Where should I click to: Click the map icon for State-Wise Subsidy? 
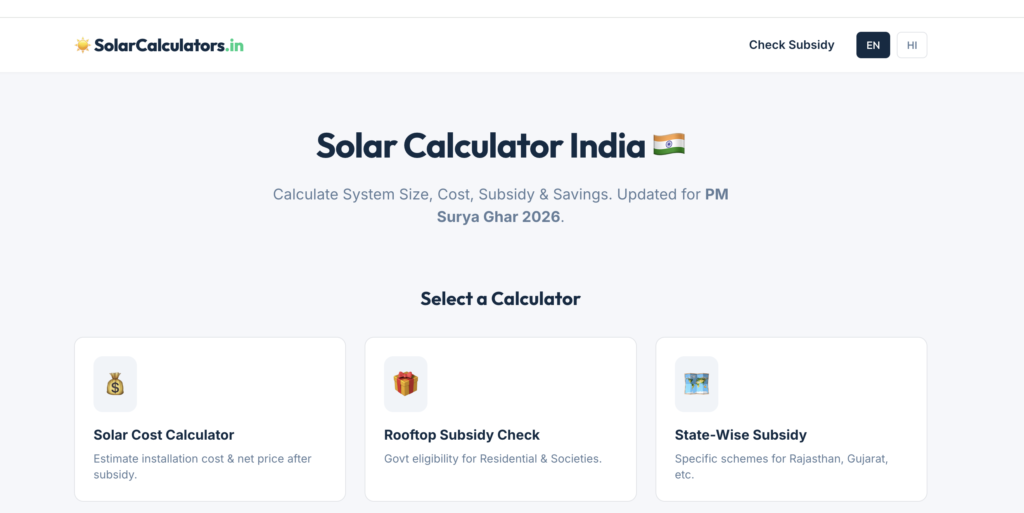coord(696,384)
